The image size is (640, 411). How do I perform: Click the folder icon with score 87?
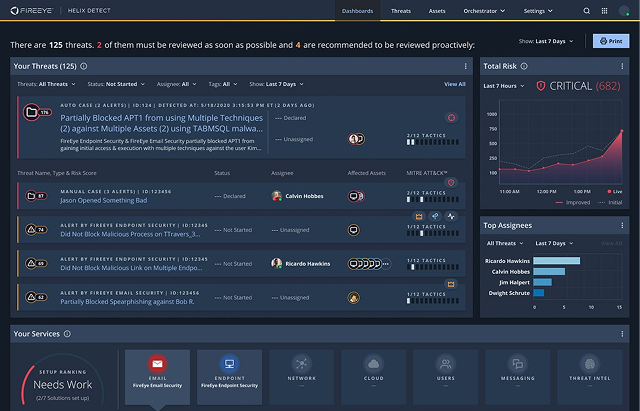31,196
